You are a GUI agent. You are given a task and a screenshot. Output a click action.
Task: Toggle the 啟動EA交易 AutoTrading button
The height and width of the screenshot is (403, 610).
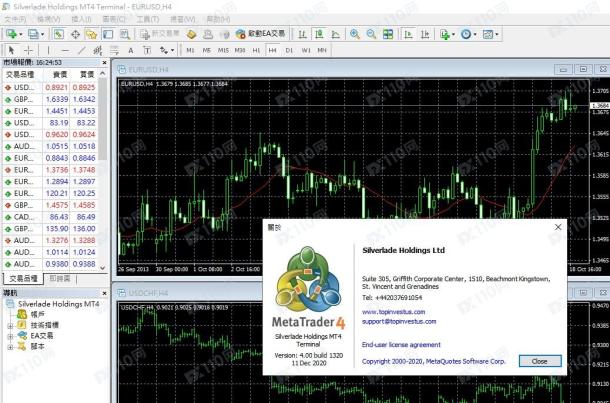260,34
